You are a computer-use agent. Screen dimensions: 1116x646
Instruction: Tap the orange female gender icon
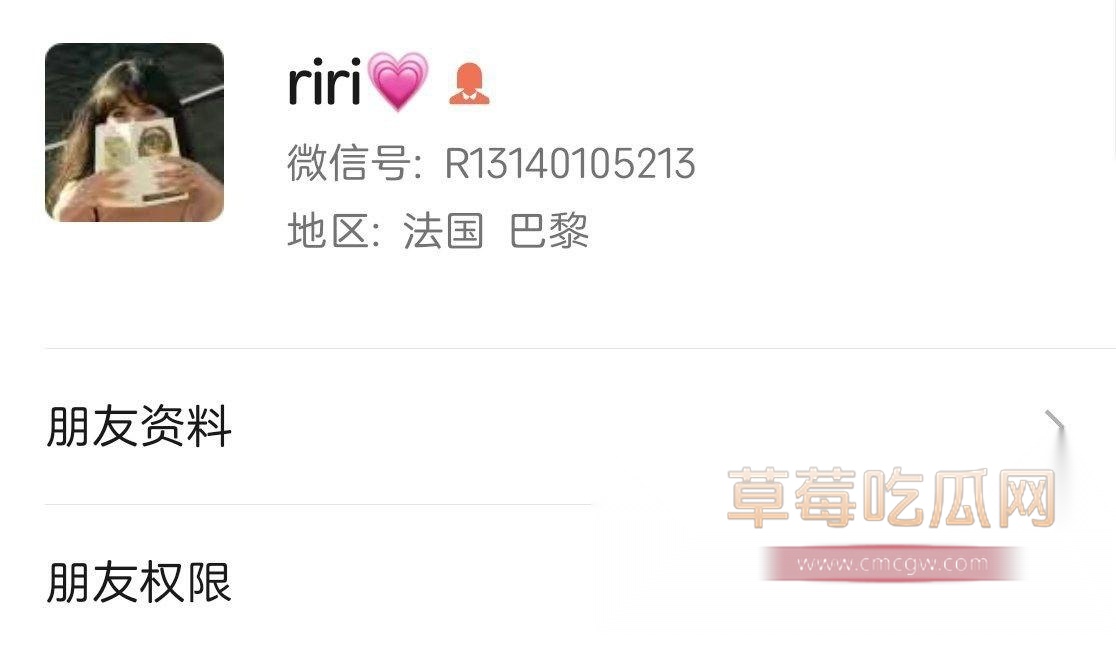coord(469,84)
